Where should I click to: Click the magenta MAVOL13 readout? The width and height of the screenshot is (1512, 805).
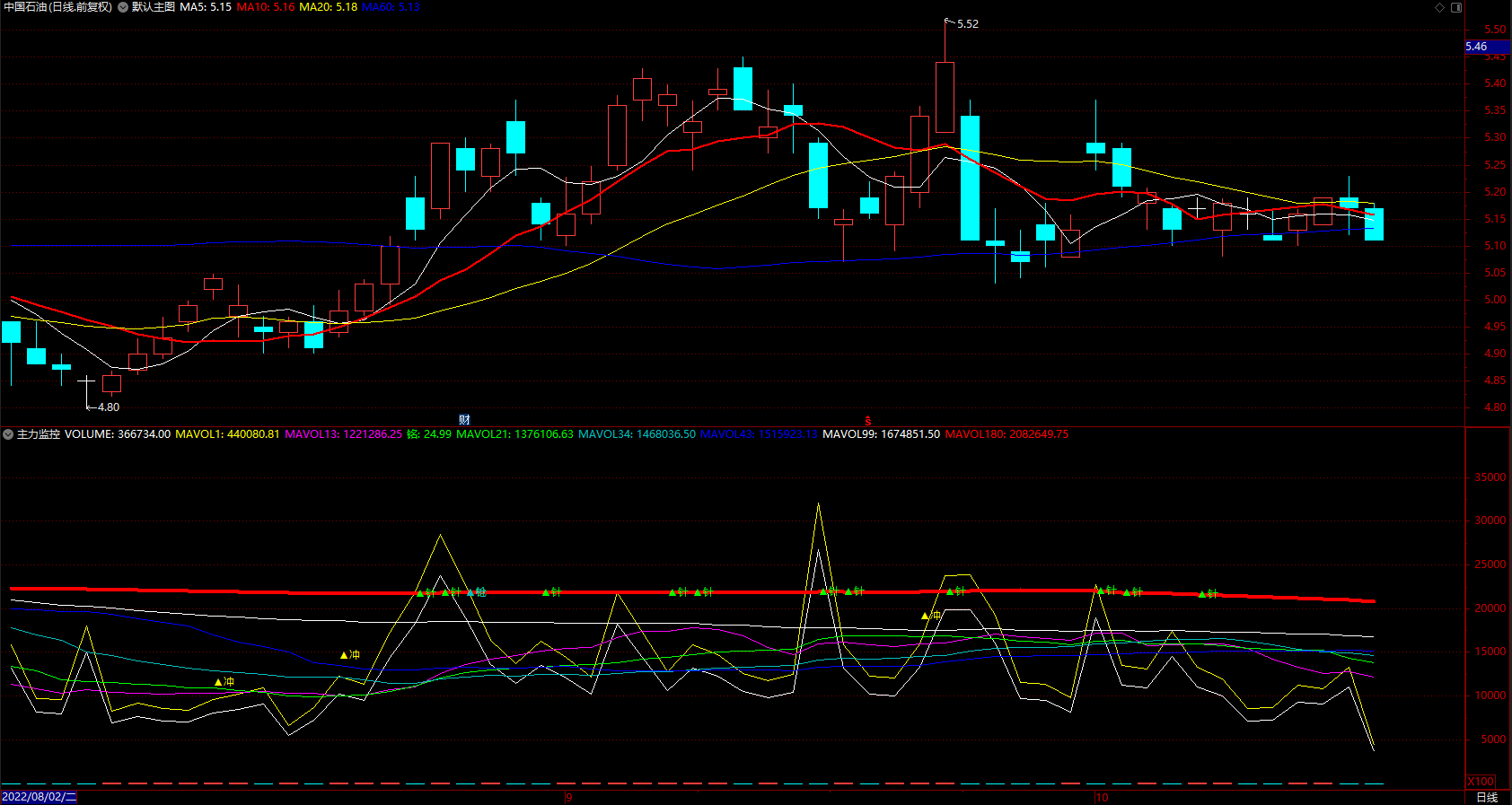(x=344, y=434)
